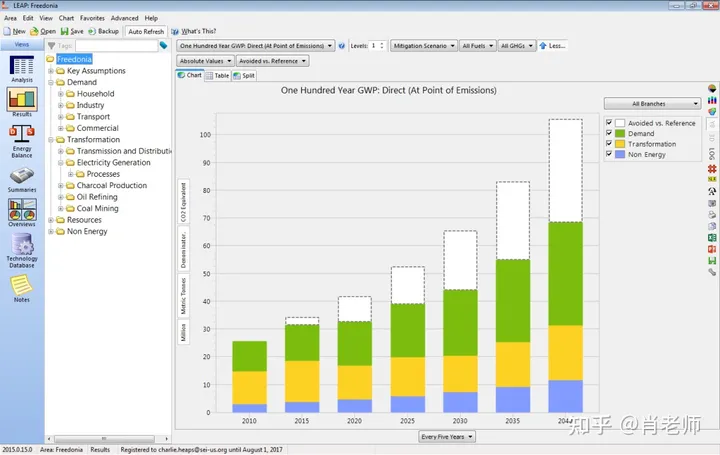This screenshot has height=455, width=720.
Task: Open the Notes view icon
Action: [x=22, y=288]
